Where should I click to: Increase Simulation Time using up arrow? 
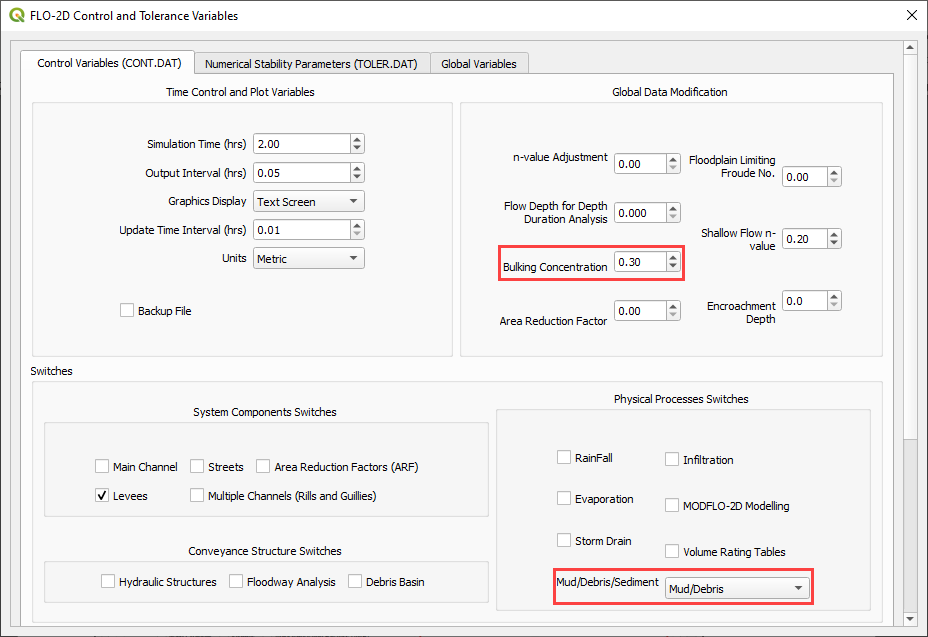tap(357, 140)
